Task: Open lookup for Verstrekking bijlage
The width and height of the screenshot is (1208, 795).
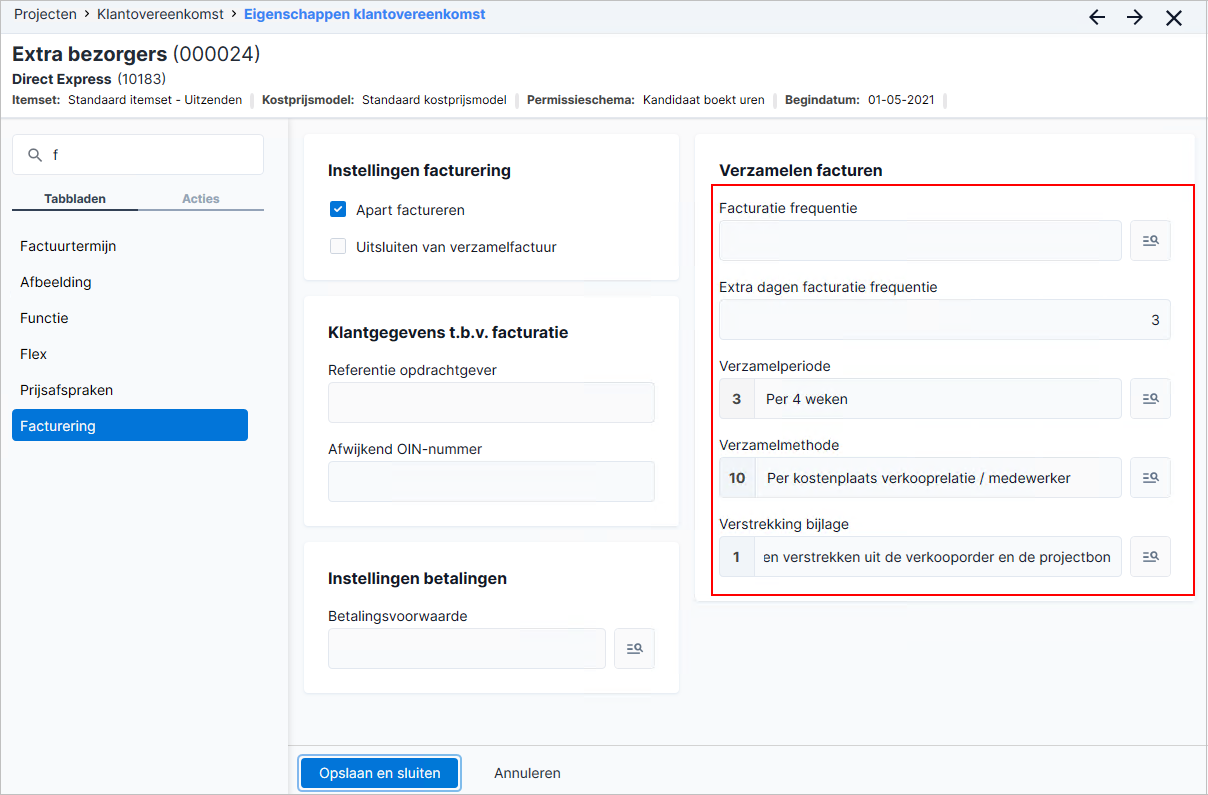Action: (x=1150, y=557)
